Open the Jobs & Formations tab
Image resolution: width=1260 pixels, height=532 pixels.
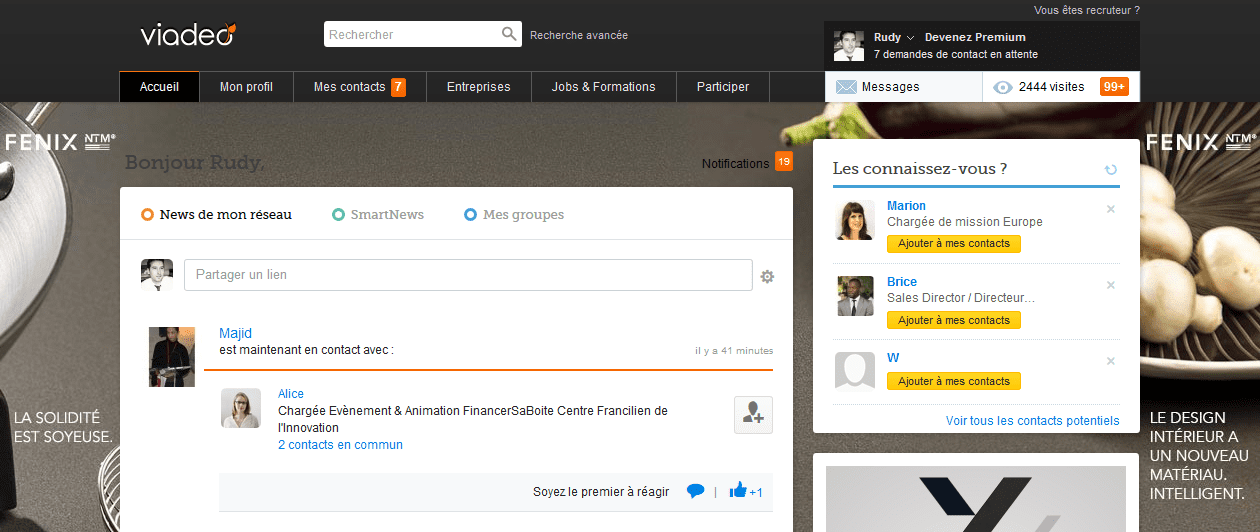click(603, 87)
